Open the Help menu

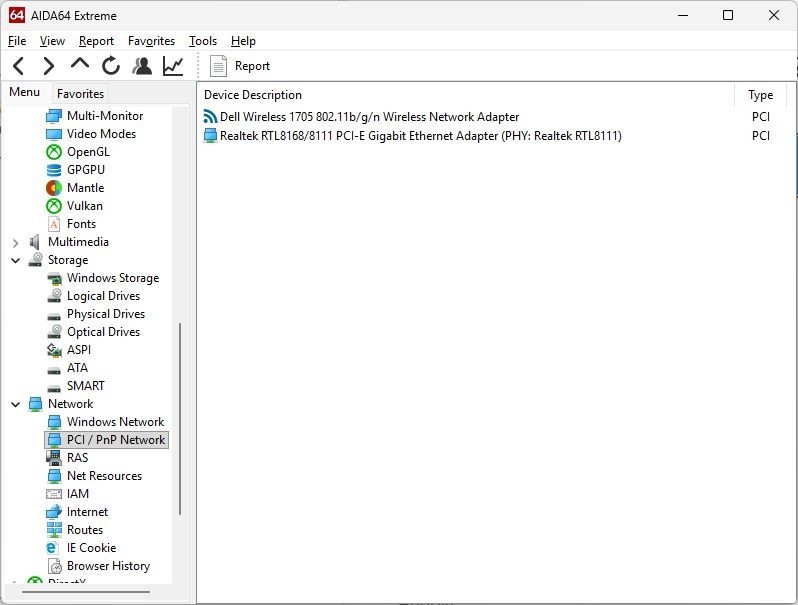tap(243, 41)
